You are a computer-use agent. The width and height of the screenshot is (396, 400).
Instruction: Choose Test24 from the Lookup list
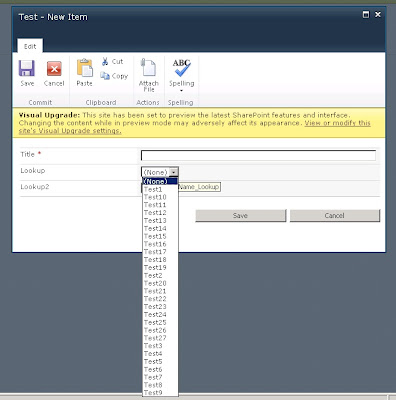coord(160,315)
